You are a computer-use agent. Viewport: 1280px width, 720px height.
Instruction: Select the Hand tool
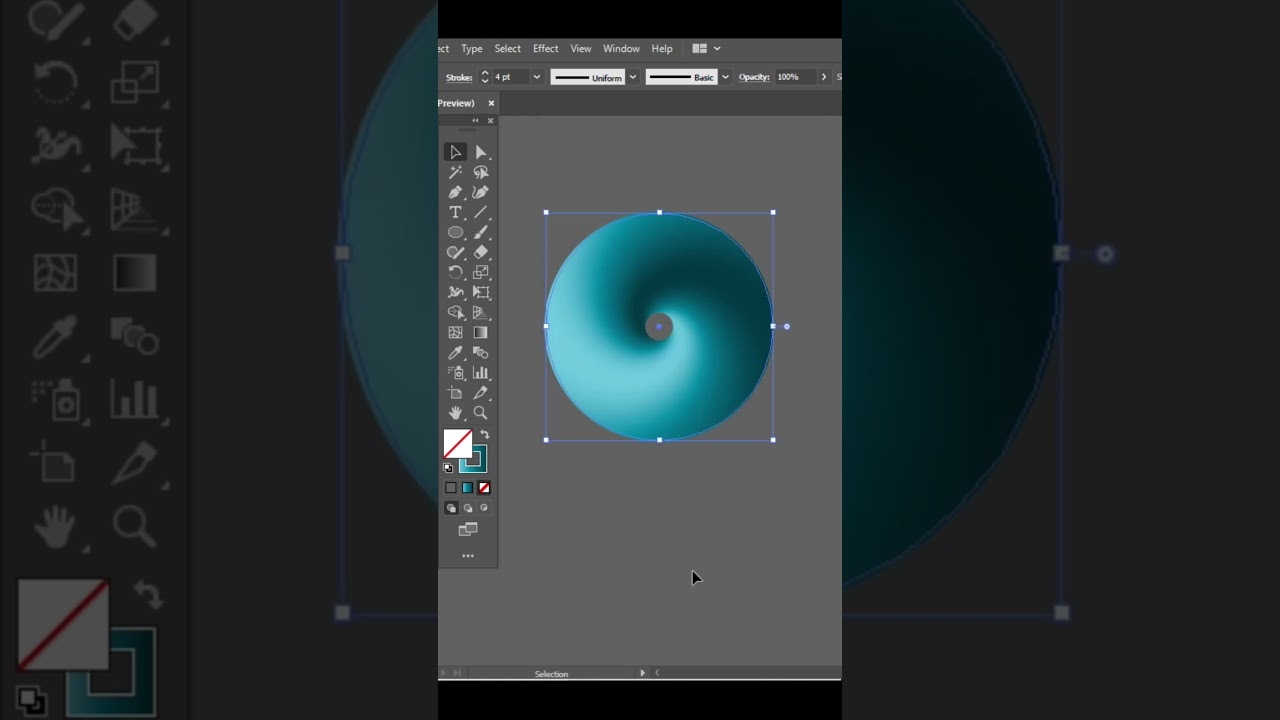coord(456,412)
